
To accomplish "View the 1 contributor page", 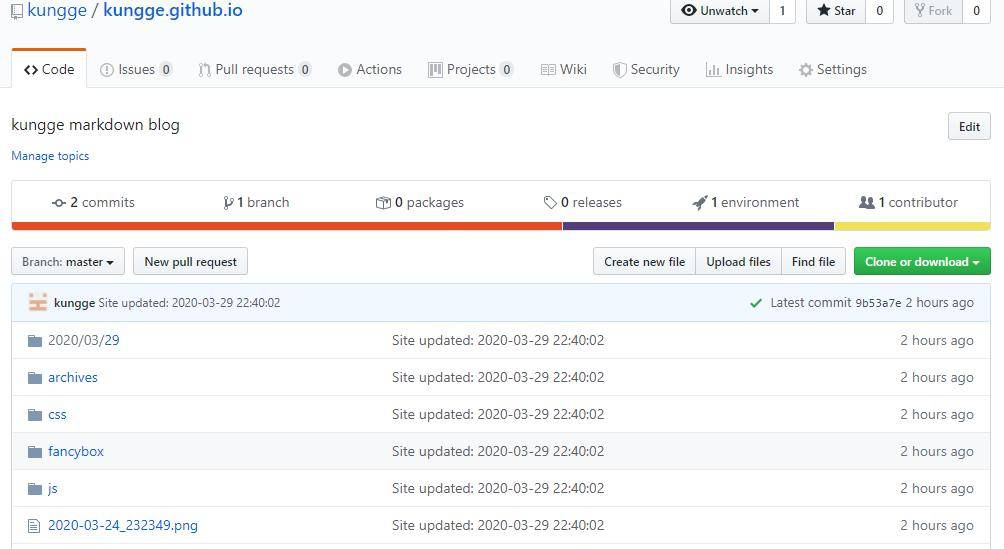I will point(909,202).
